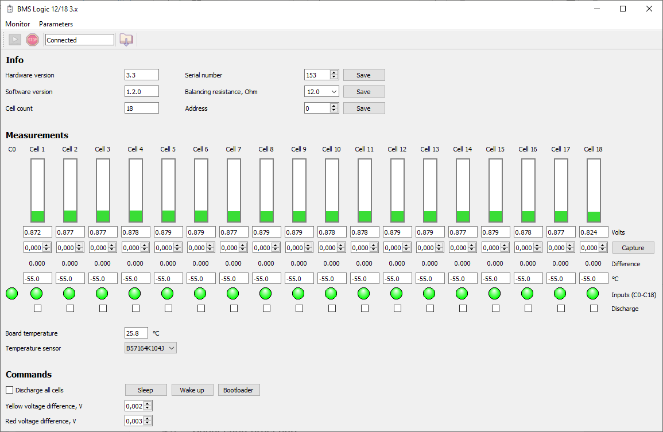Enable Discharge all cells checkbox

tap(10, 390)
